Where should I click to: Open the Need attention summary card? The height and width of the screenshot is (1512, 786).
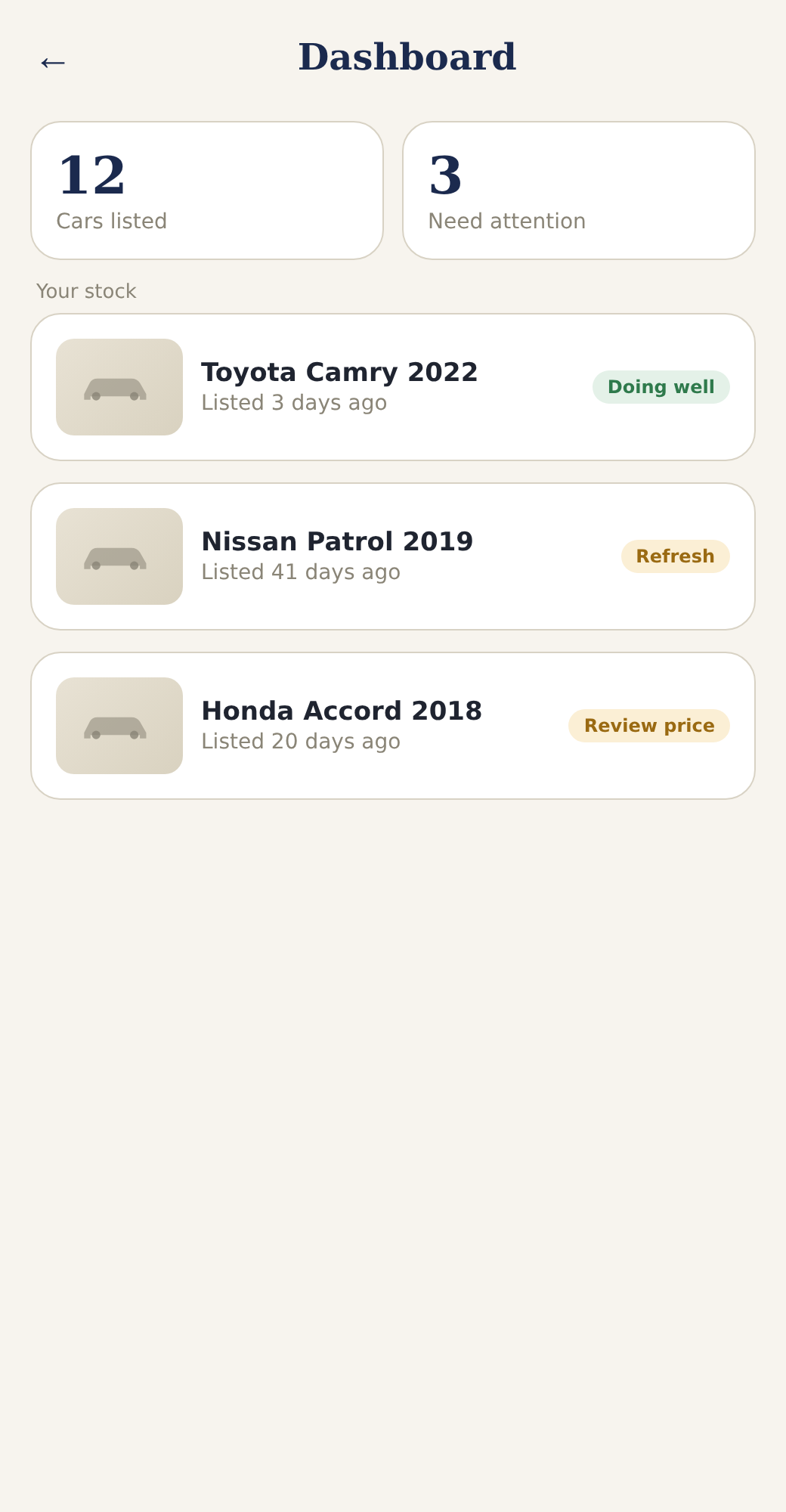click(579, 191)
